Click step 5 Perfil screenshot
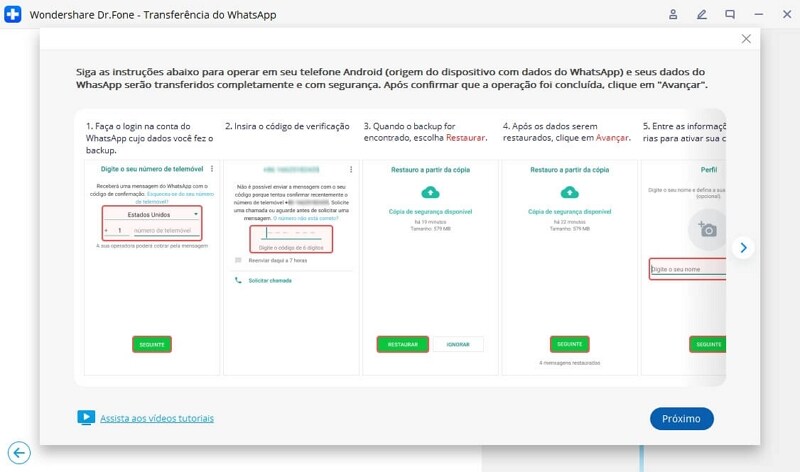The width and height of the screenshot is (800, 472). (684, 268)
